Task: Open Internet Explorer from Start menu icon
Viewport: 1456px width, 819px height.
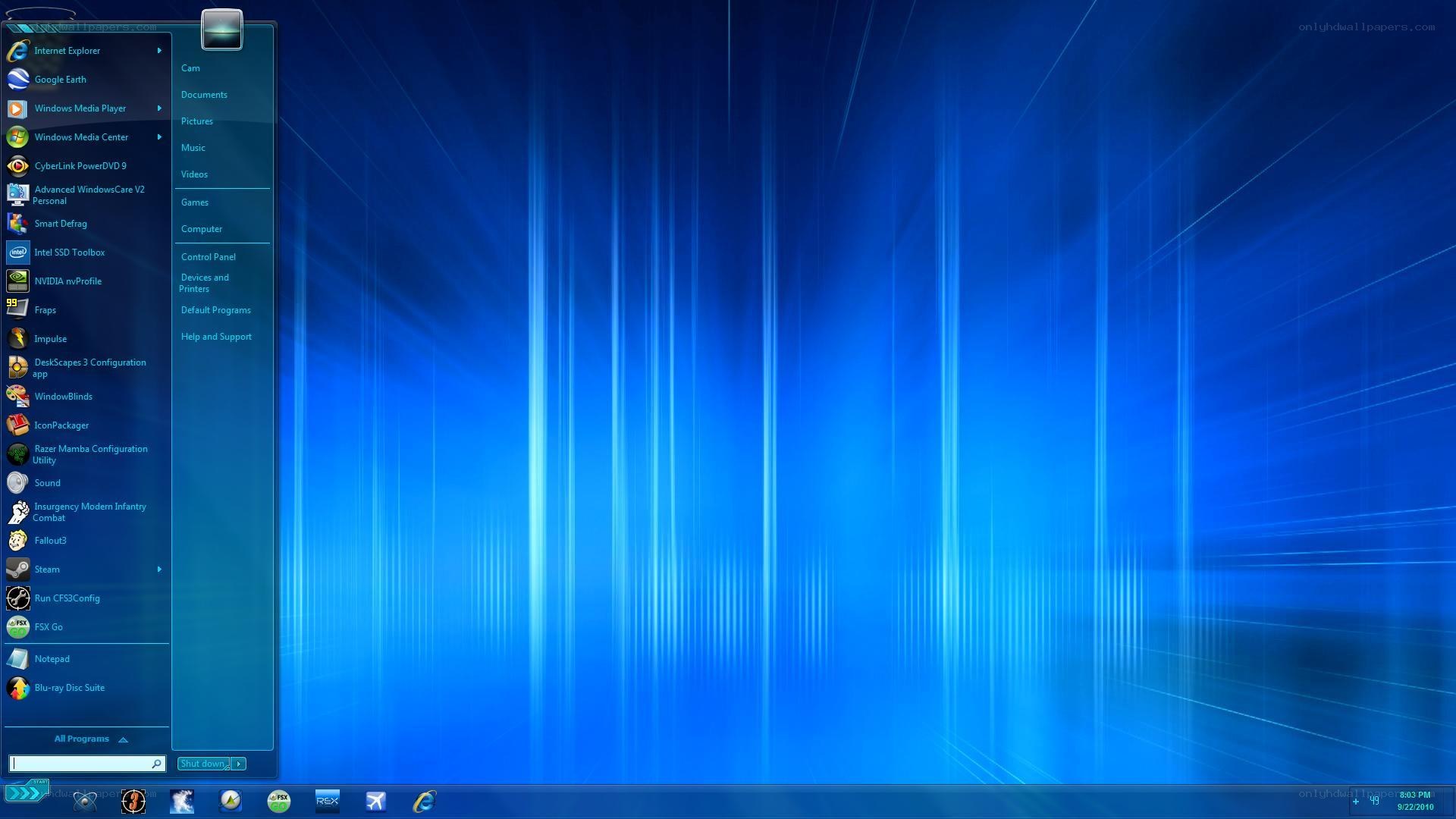Action: [17, 51]
